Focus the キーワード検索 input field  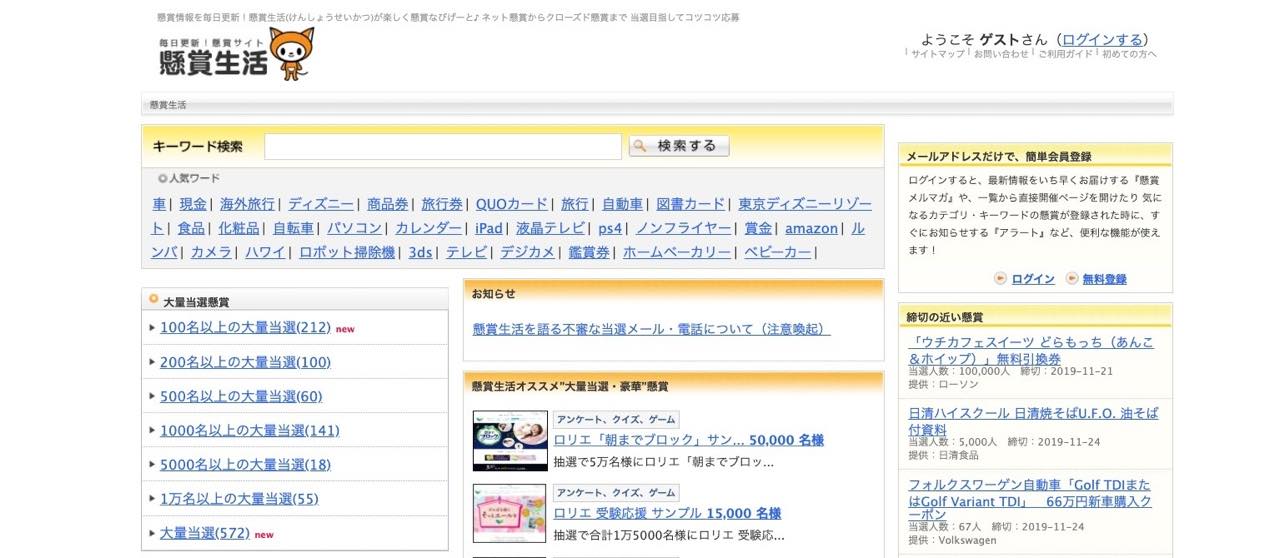click(x=443, y=146)
